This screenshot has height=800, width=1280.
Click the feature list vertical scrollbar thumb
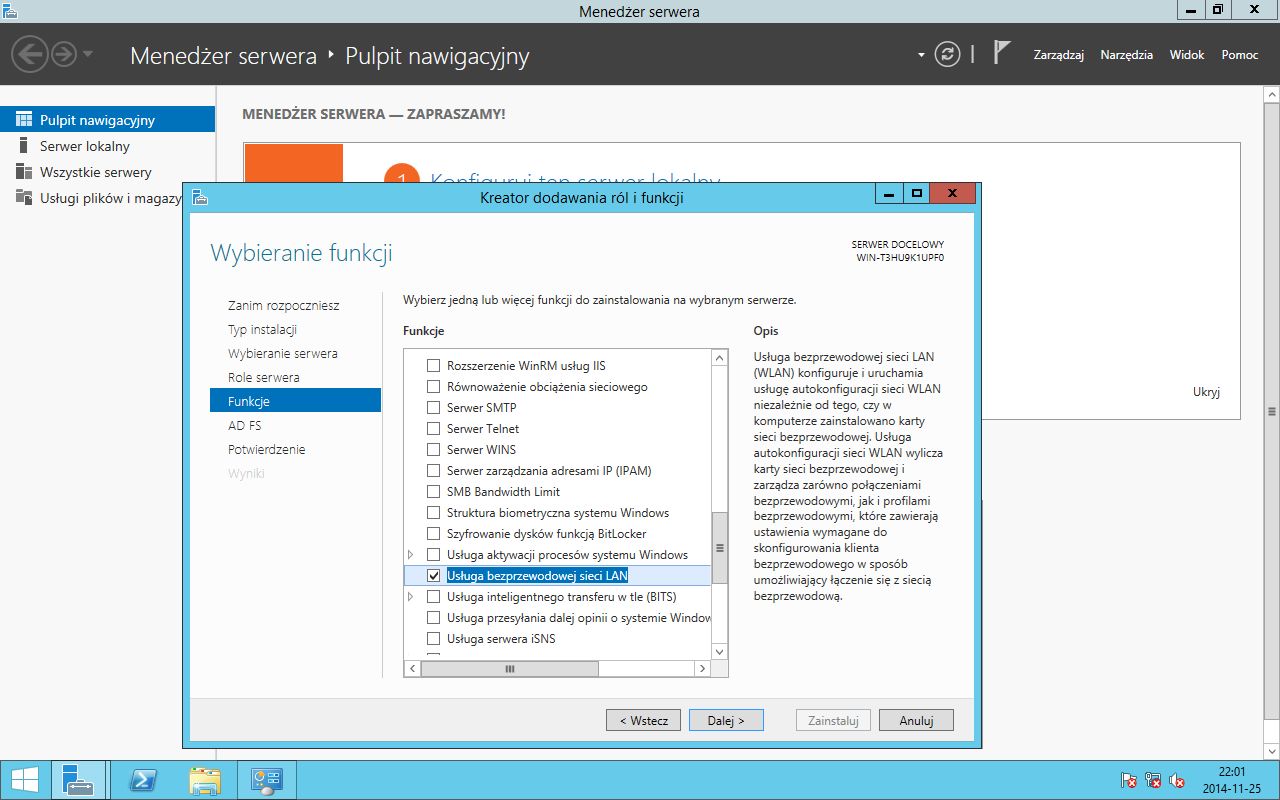click(720, 548)
